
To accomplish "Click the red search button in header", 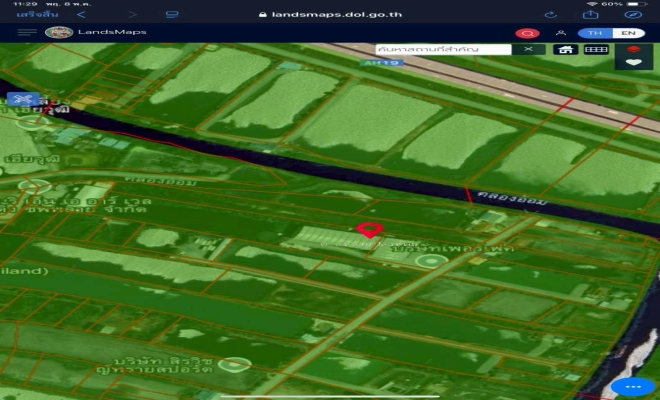I will (527, 33).
